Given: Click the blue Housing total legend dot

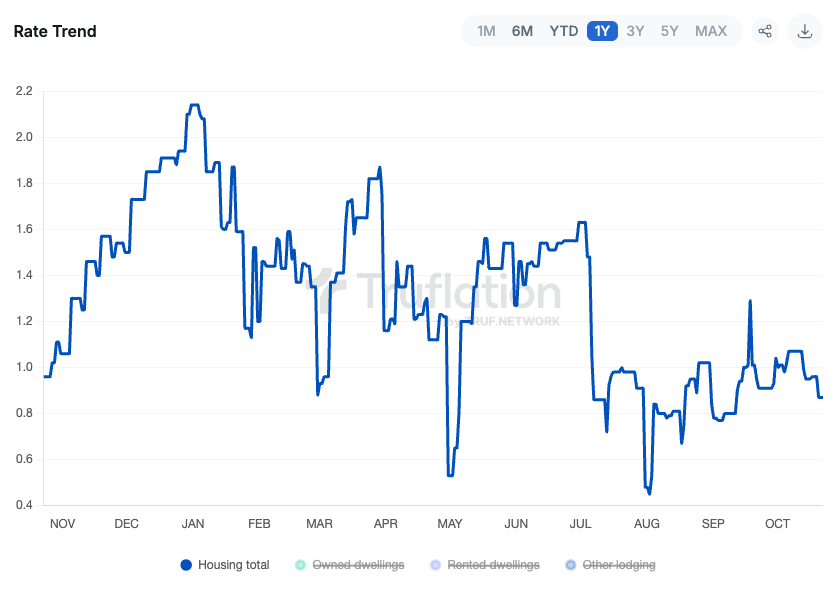Looking at the screenshot, I should coord(184,564).
